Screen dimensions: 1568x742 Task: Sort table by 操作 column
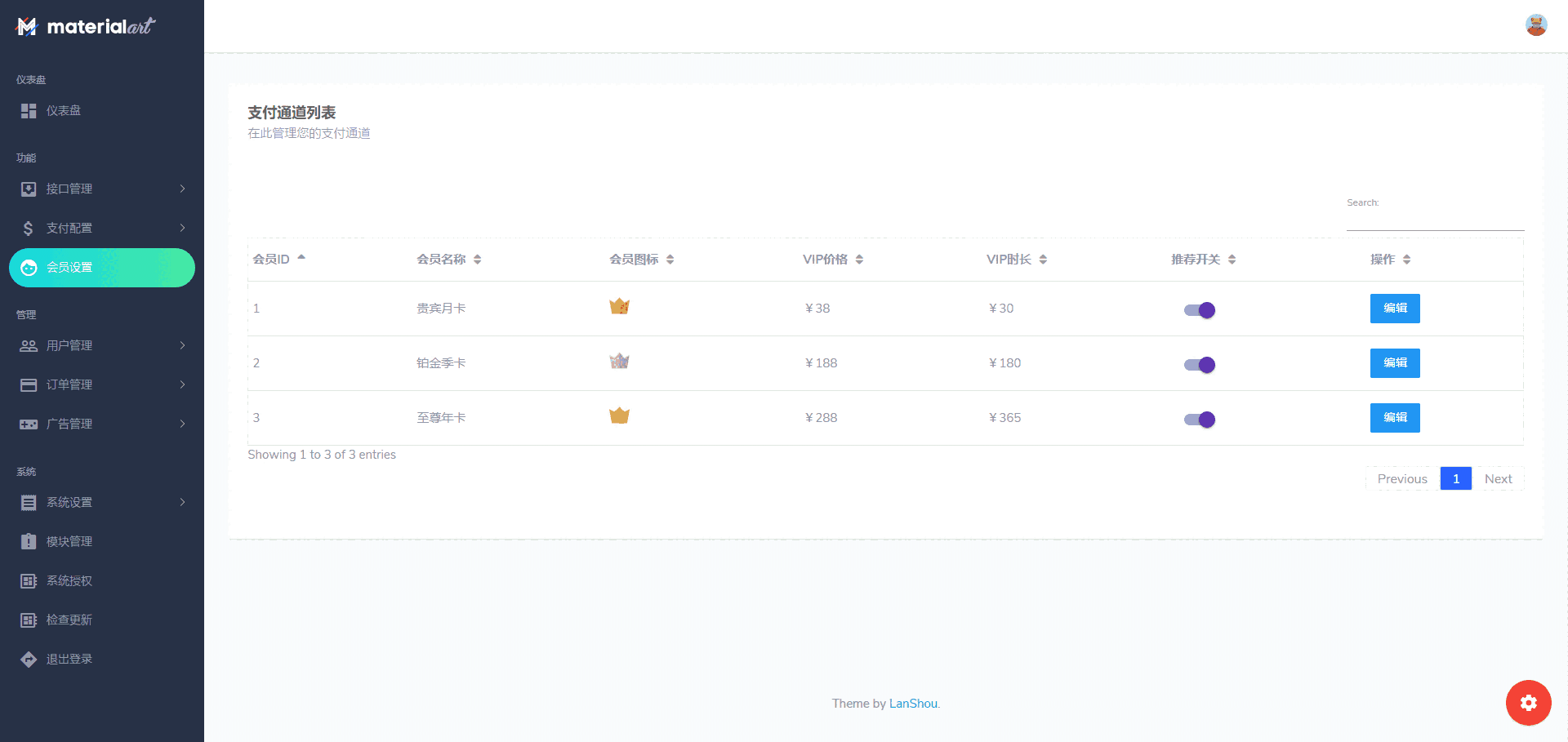point(1390,260)
